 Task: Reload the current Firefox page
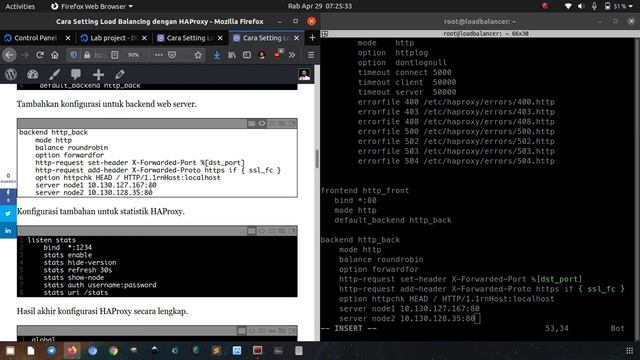tap(40, 55)
